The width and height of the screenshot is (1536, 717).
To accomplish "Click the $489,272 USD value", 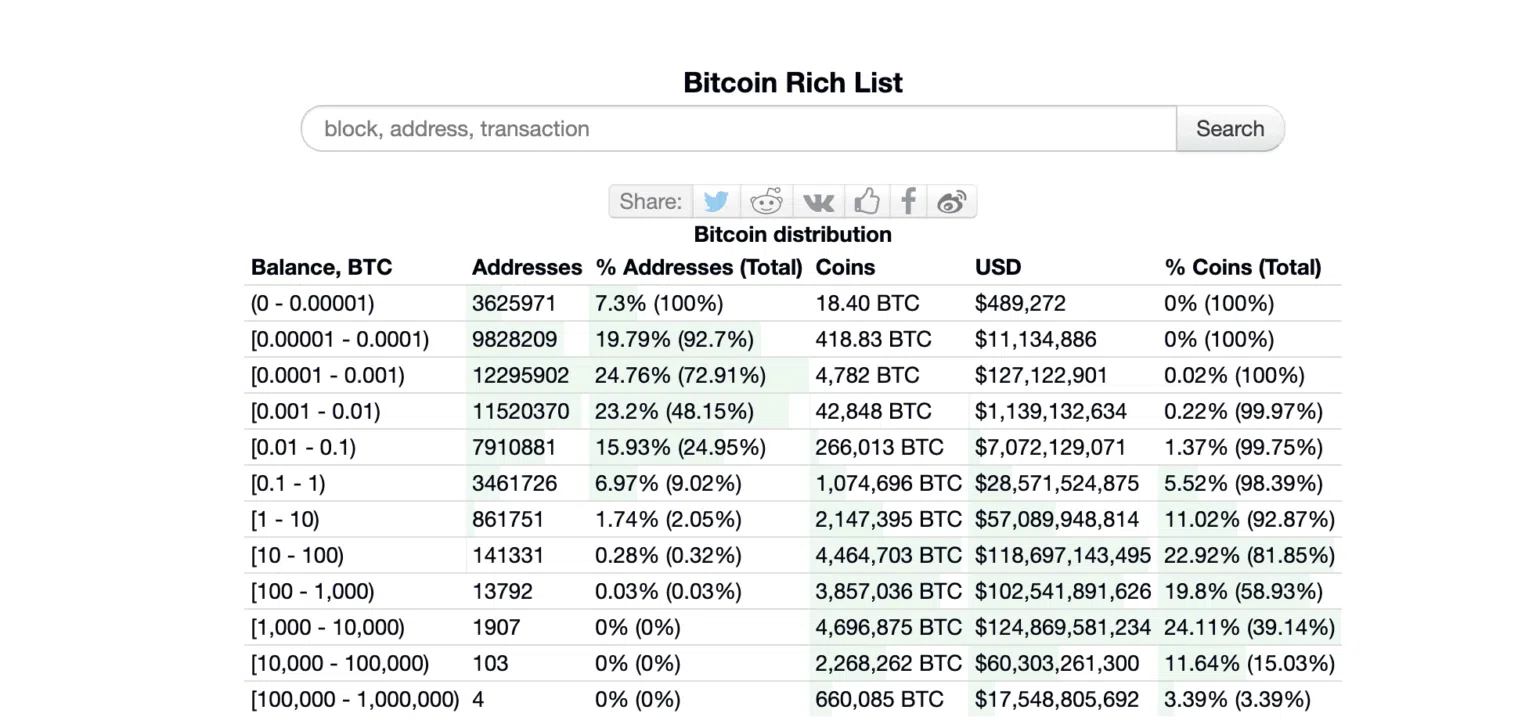I will point(1020,303).
